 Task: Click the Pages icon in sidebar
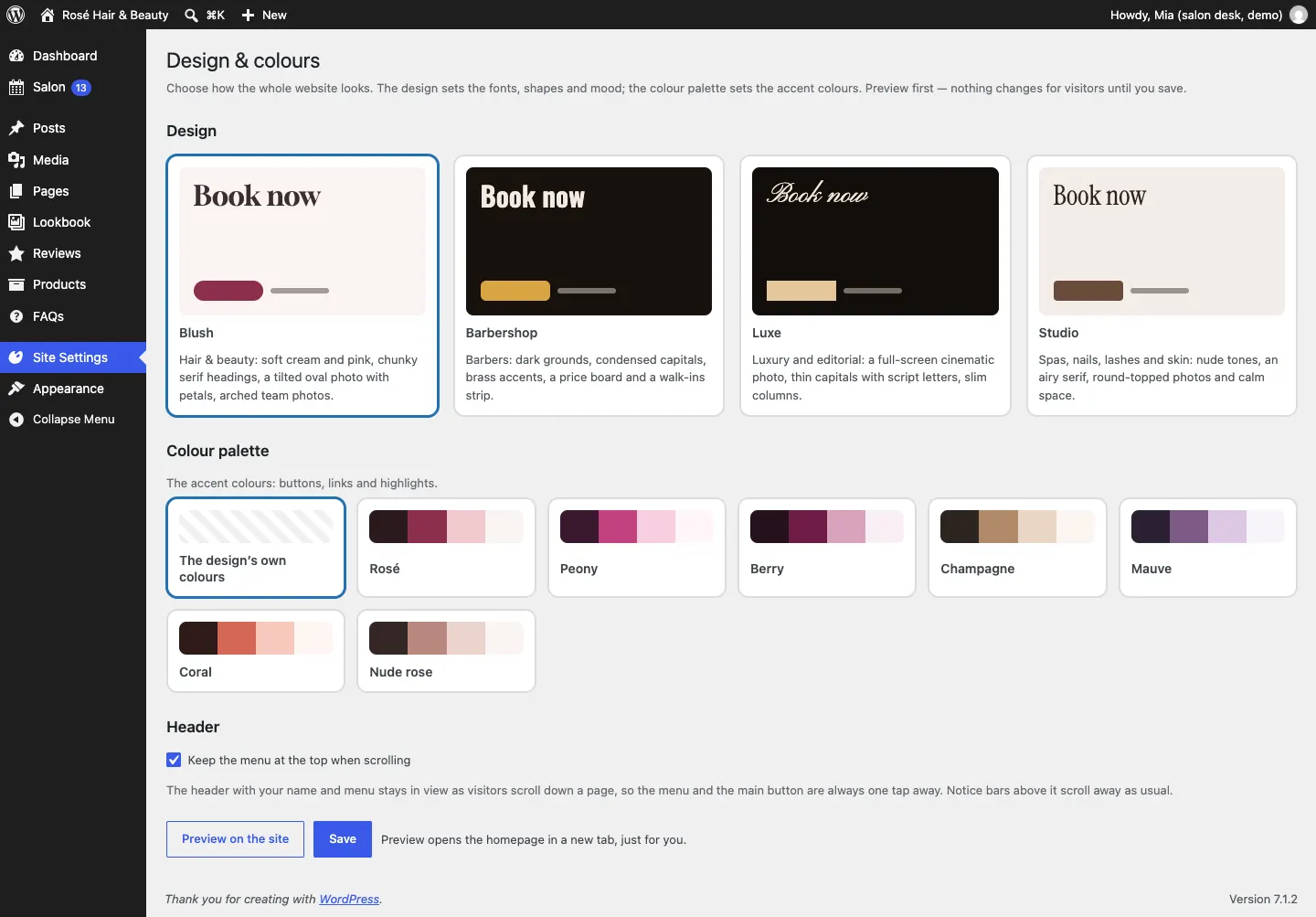[16, 191]
